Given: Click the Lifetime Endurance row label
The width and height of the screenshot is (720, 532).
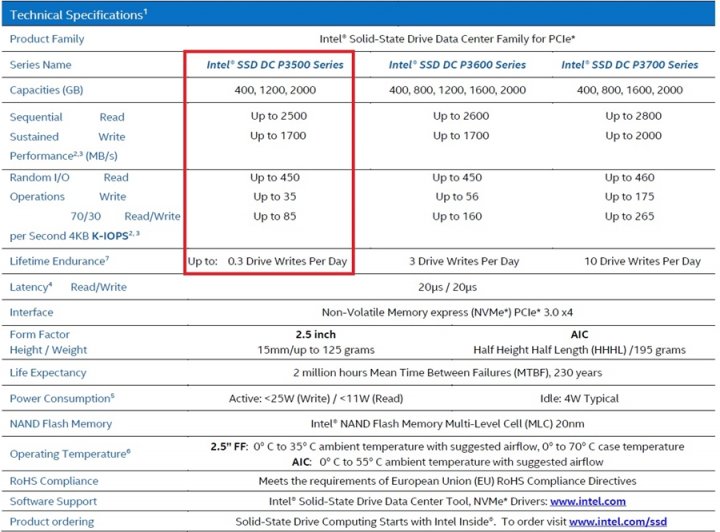Looking at the screenshot, I should (59, 261).
